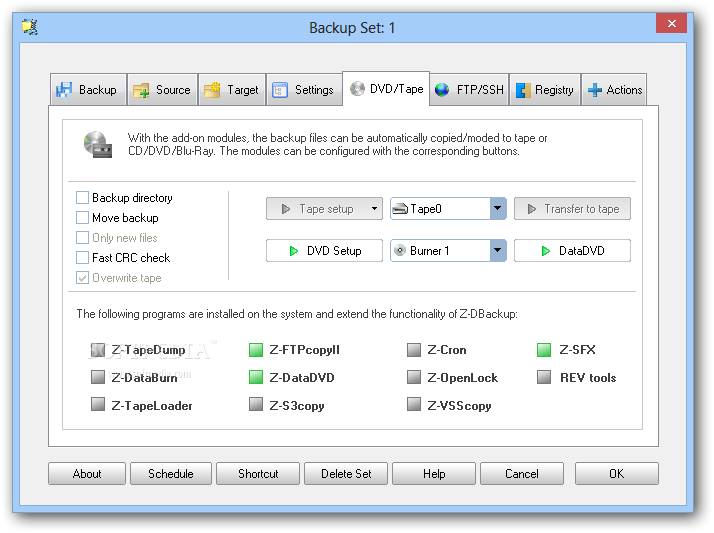Click the Z-S3copy label
714x533 pixels.
[x=296, y=406]
